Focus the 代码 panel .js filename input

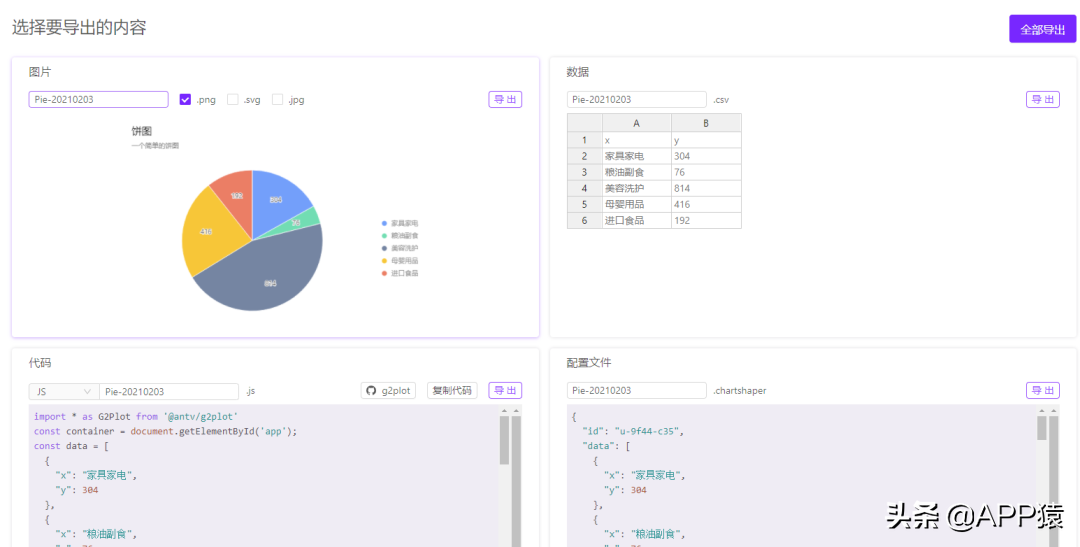pyautogui.click(x=169, y=391)
